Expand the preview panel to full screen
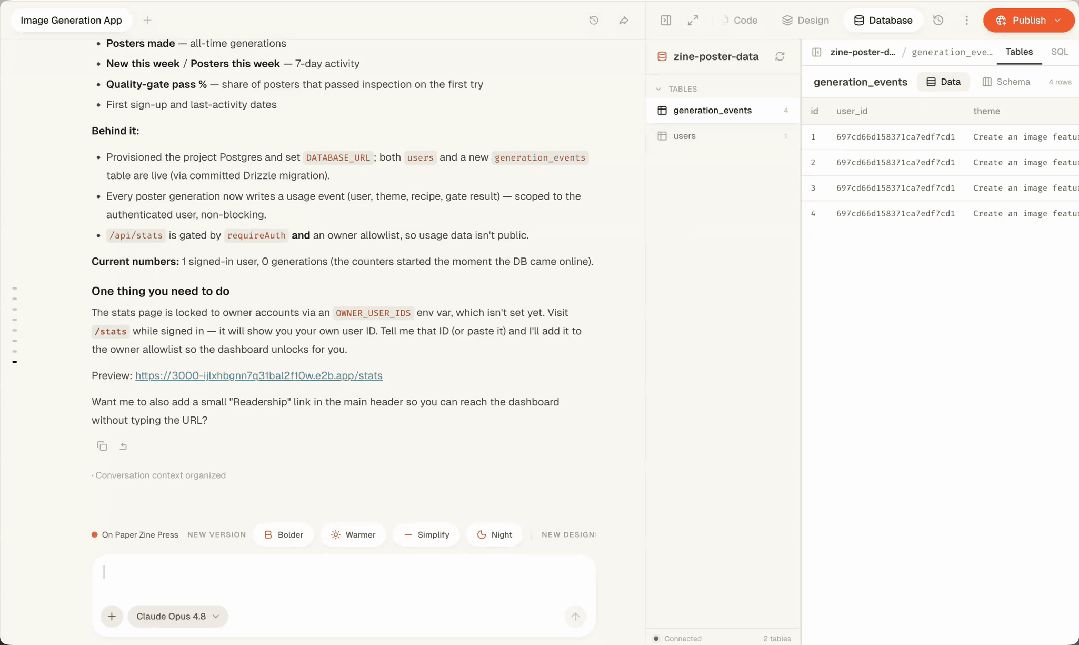This screenshot has width=1079, height=645. 693,21
